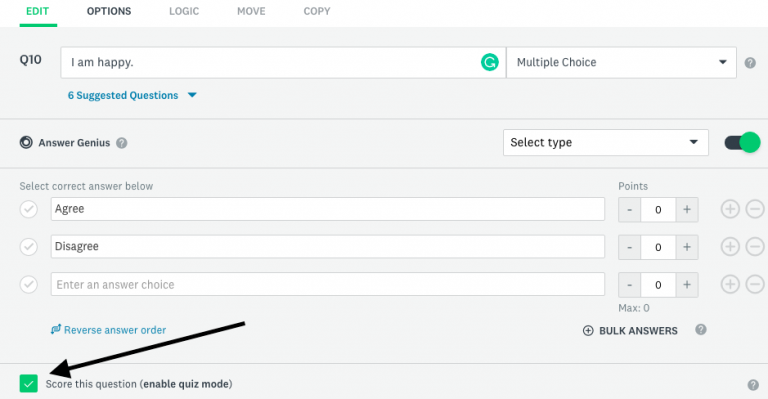Screen dimensions: 768x399
Task: Click the Enter an answer choice field
Action: pos(328,284)
